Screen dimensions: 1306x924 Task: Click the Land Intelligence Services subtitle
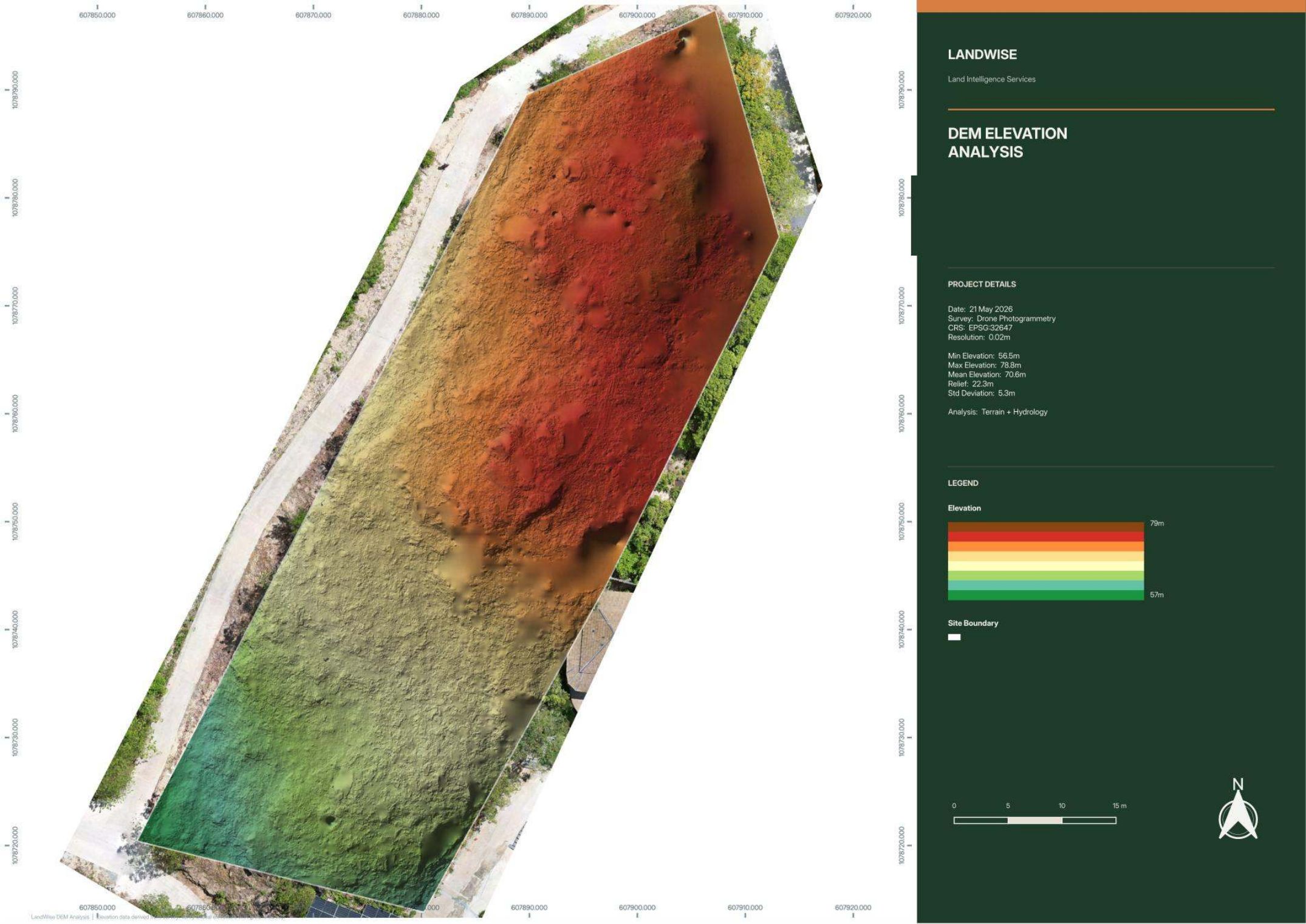tap(991, 80)
